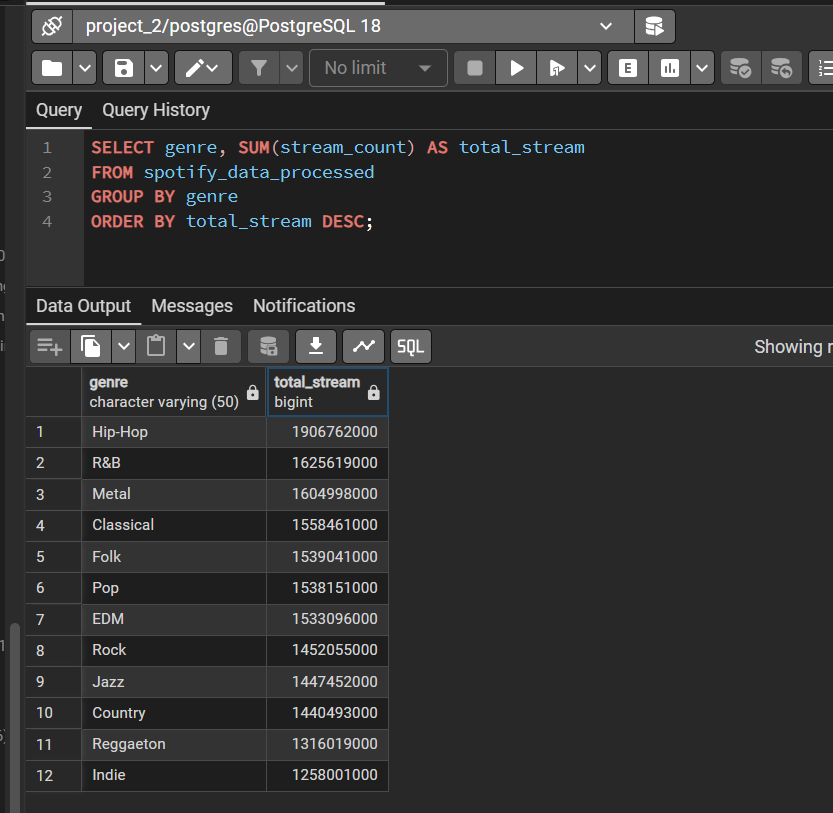Viewport: 833px width, 813px height.
Task: Select the cell with value 1316019000
Action: [x=327, y=744]
